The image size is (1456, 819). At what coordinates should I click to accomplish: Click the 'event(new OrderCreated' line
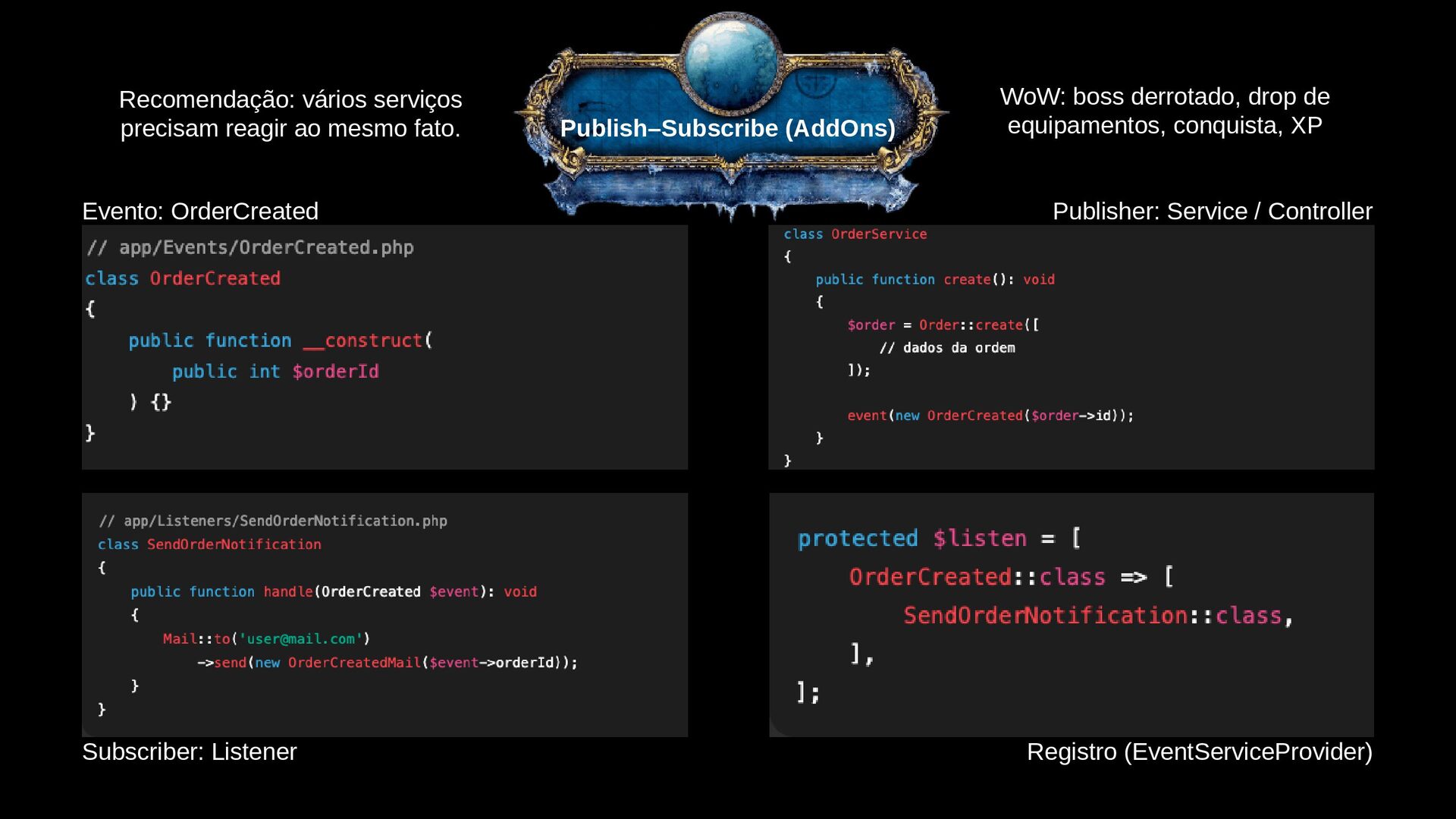[x=990, y=416]
